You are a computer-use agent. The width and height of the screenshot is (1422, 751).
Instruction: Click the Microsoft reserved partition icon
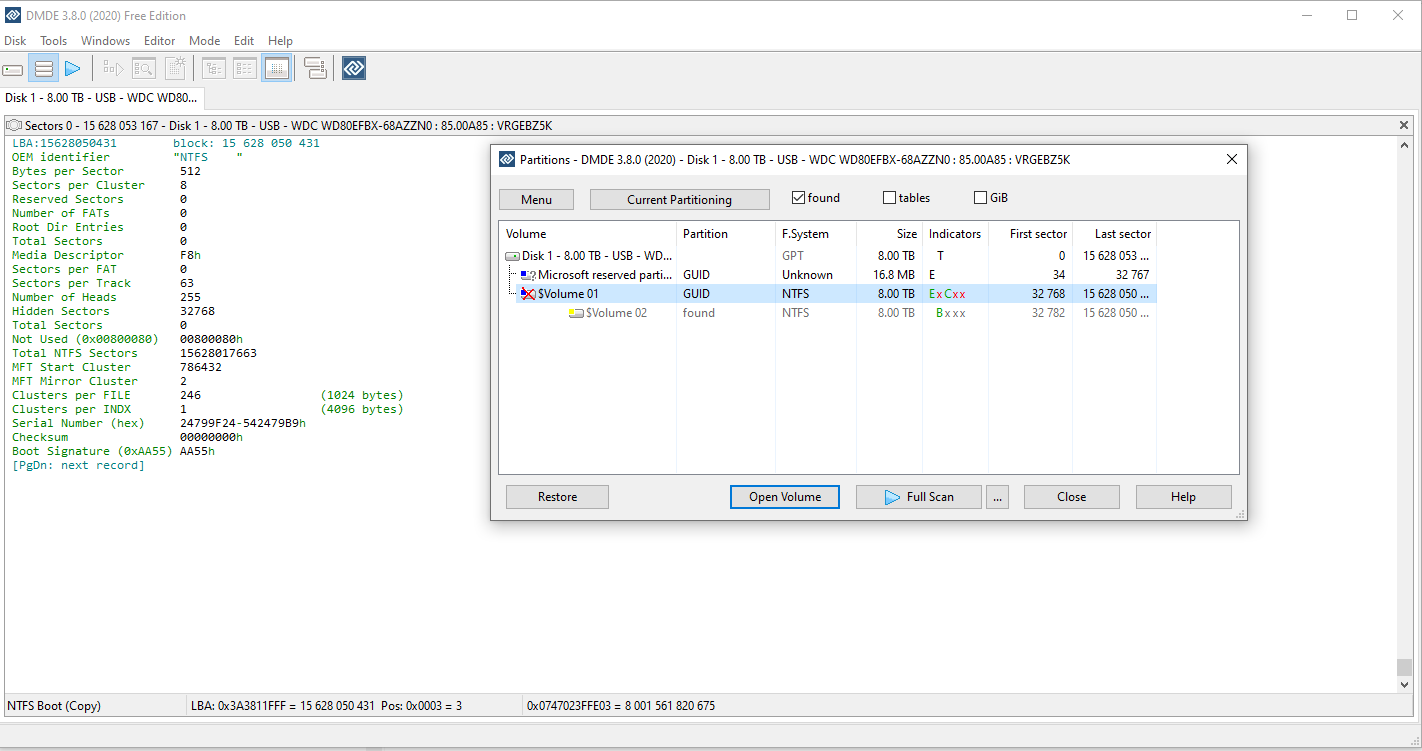click(x=528, y=275)
